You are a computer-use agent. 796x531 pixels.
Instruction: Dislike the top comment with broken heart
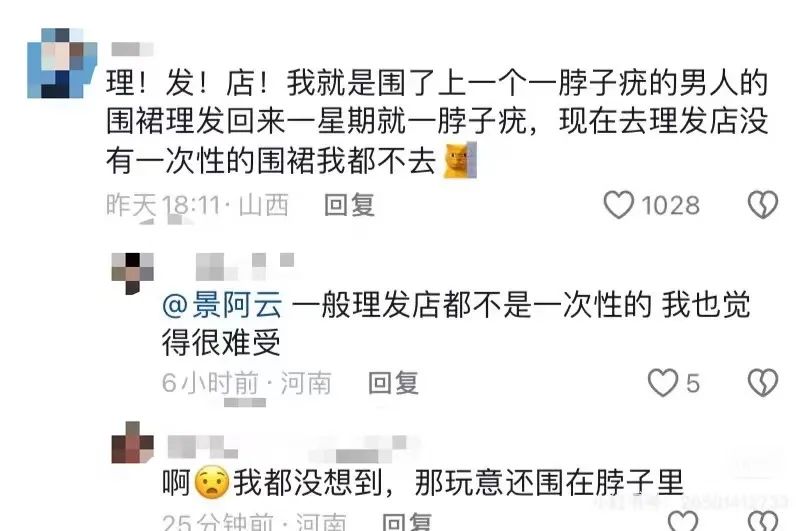[x=762, y=205]
